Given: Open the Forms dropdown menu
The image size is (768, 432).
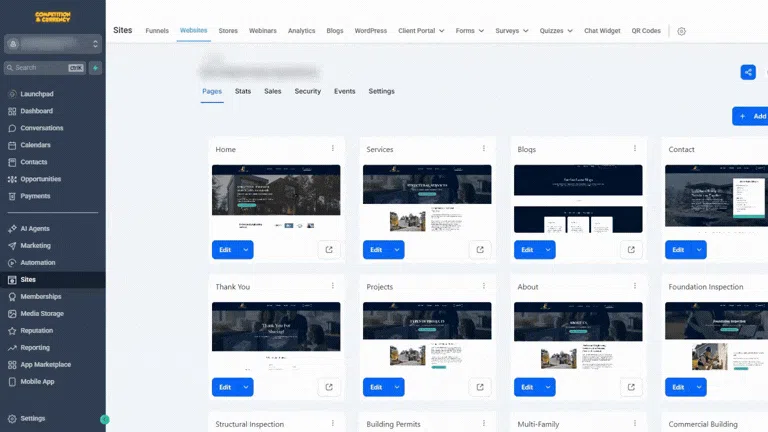Looking at the screenshot, I should [470, 30].
